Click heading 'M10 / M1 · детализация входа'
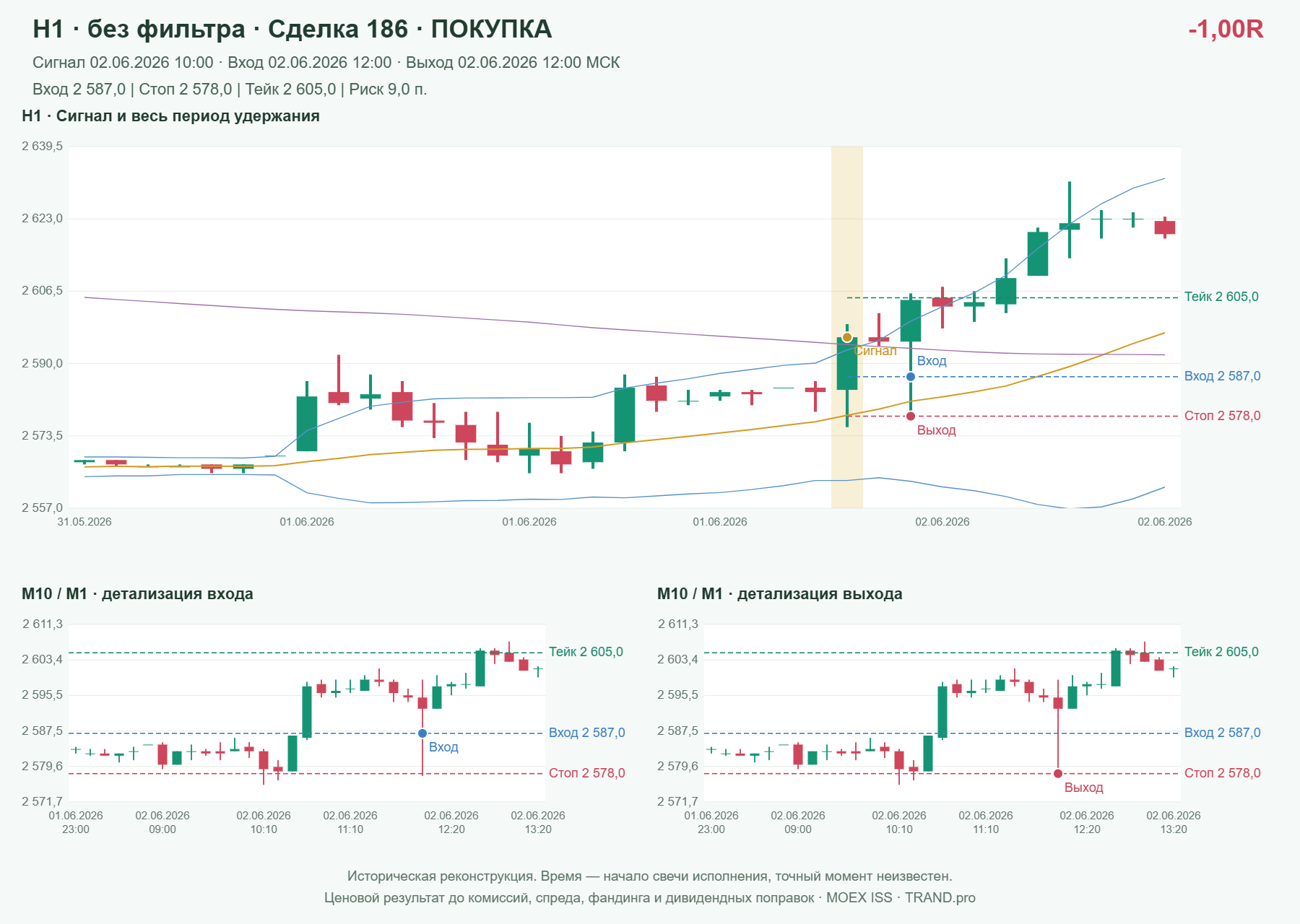This screenshot has height=924, width=1300. click(x=137, y=594)
